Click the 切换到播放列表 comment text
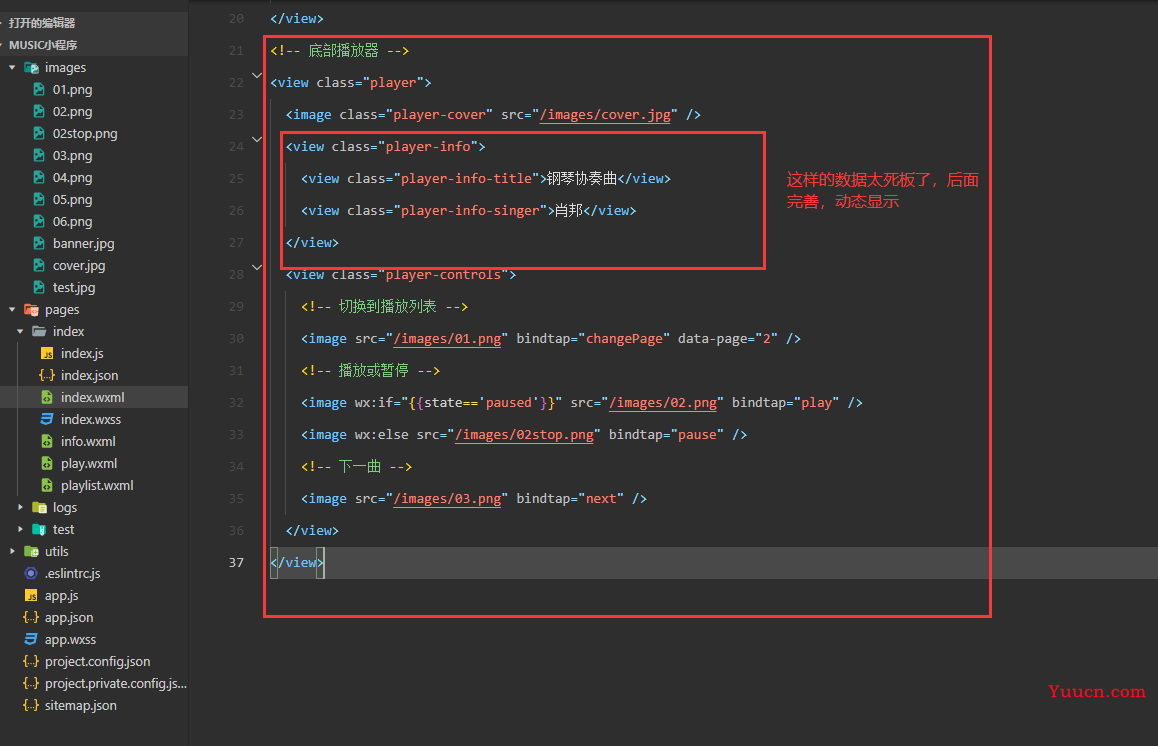 (x=388, y=307)
